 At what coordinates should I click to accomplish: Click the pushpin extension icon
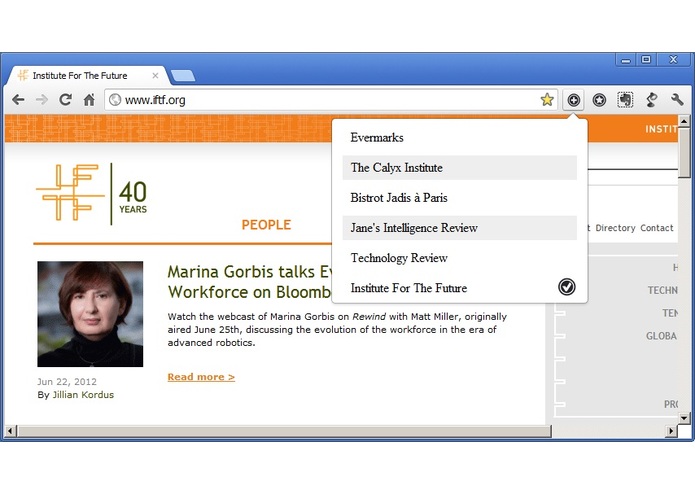point(652,100)
